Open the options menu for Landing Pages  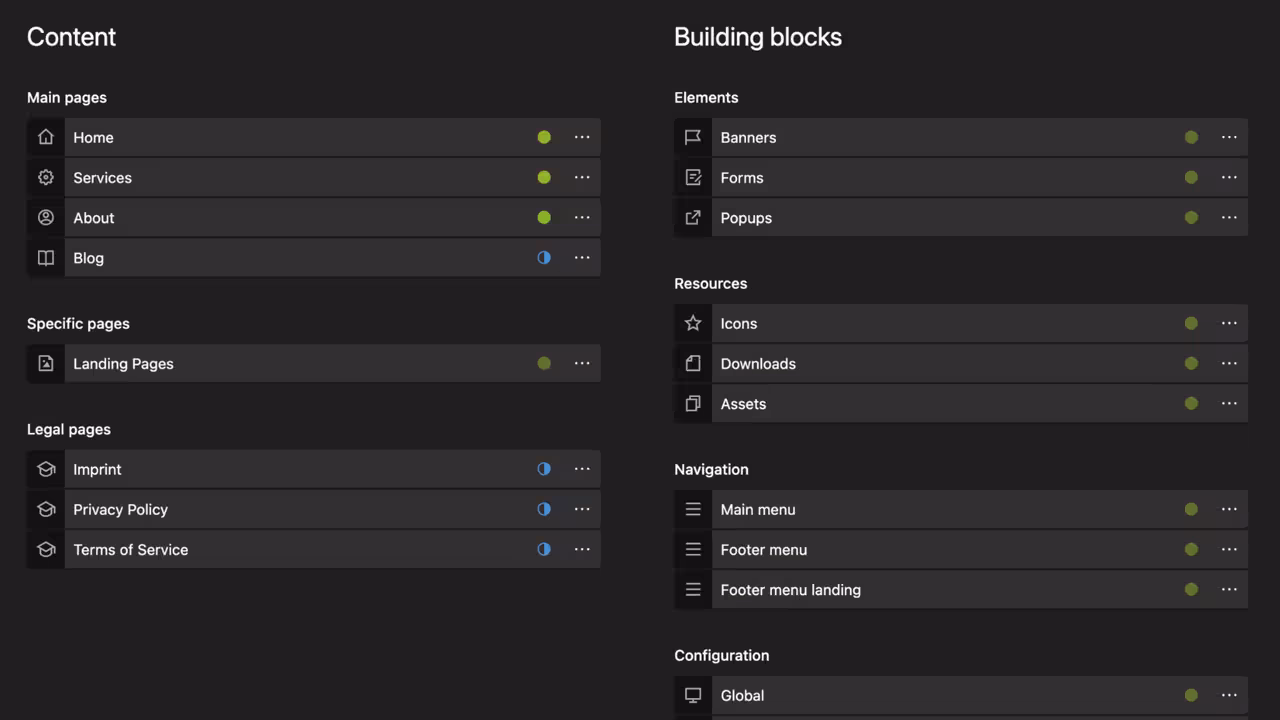click(x=582, y=363)
